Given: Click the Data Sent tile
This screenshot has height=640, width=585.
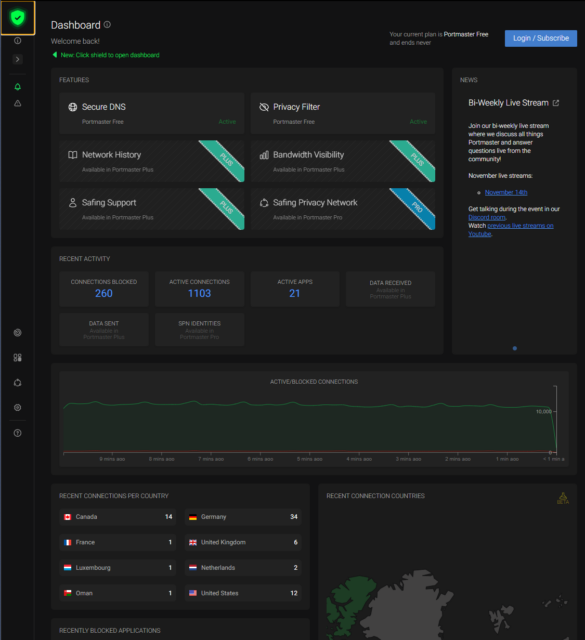Looking at the screenshot, I should pyautogui.click(x=104, y=329).
